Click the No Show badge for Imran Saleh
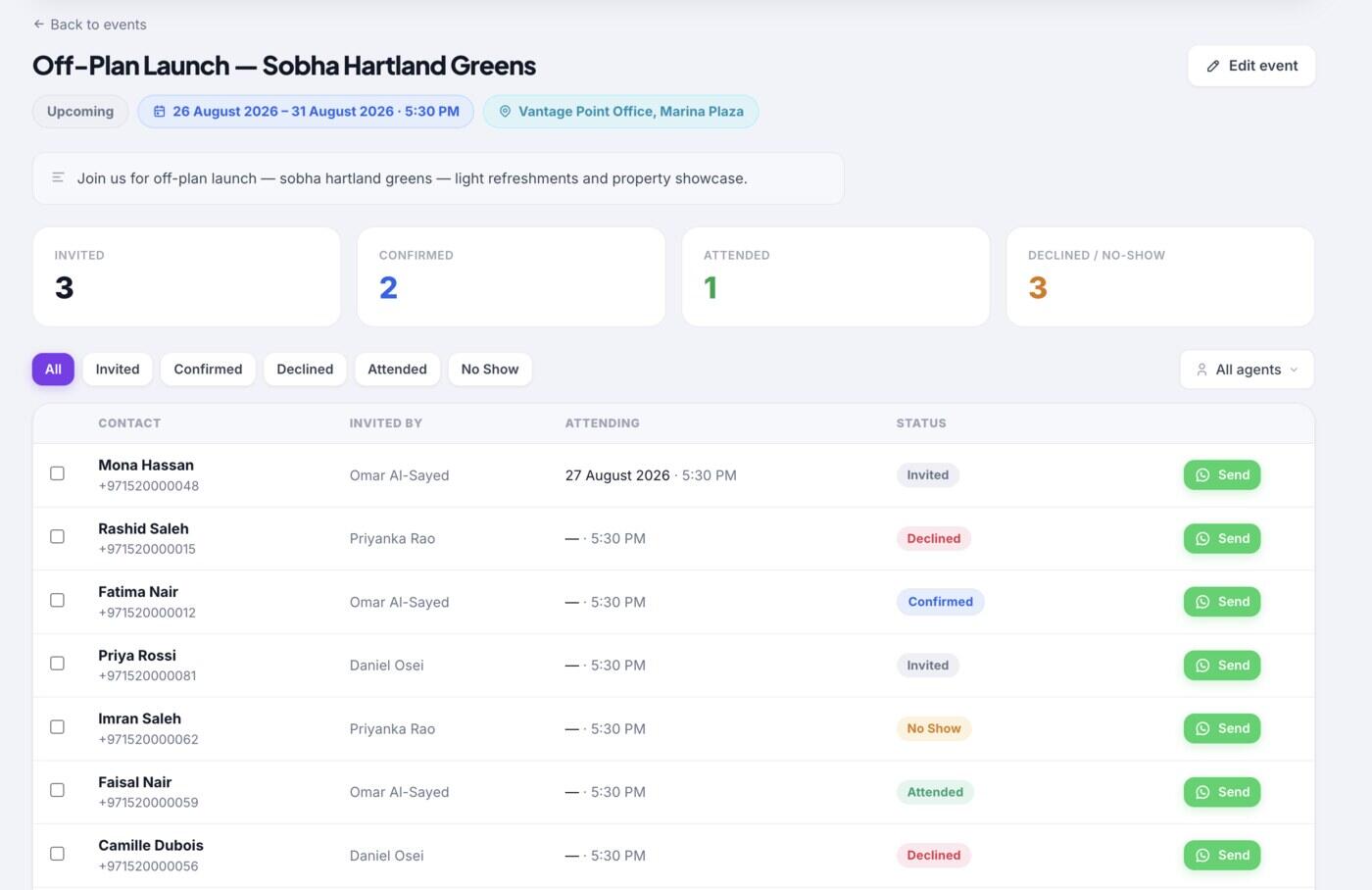Screen dimensions: 1372x890 pos(934,728)
